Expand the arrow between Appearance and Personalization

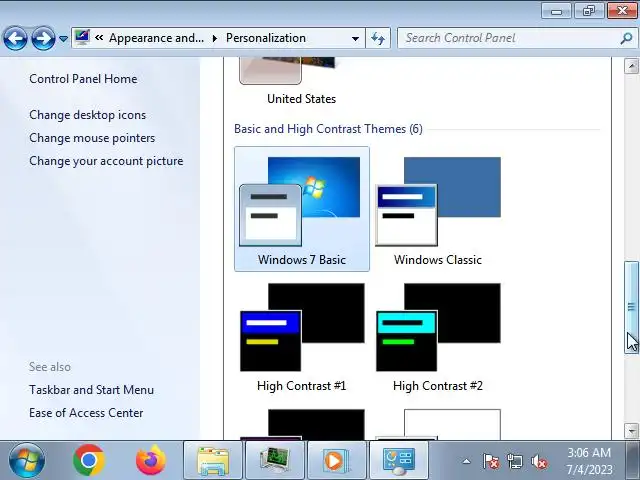click(x=215, y=38)
